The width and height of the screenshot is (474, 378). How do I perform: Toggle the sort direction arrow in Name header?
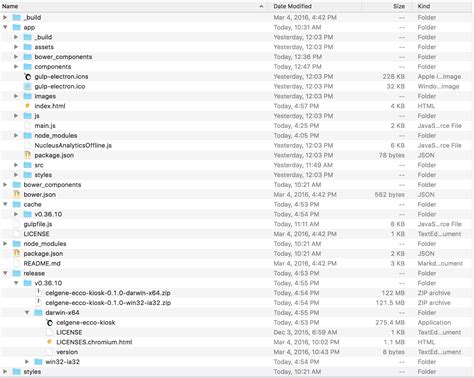261,6
